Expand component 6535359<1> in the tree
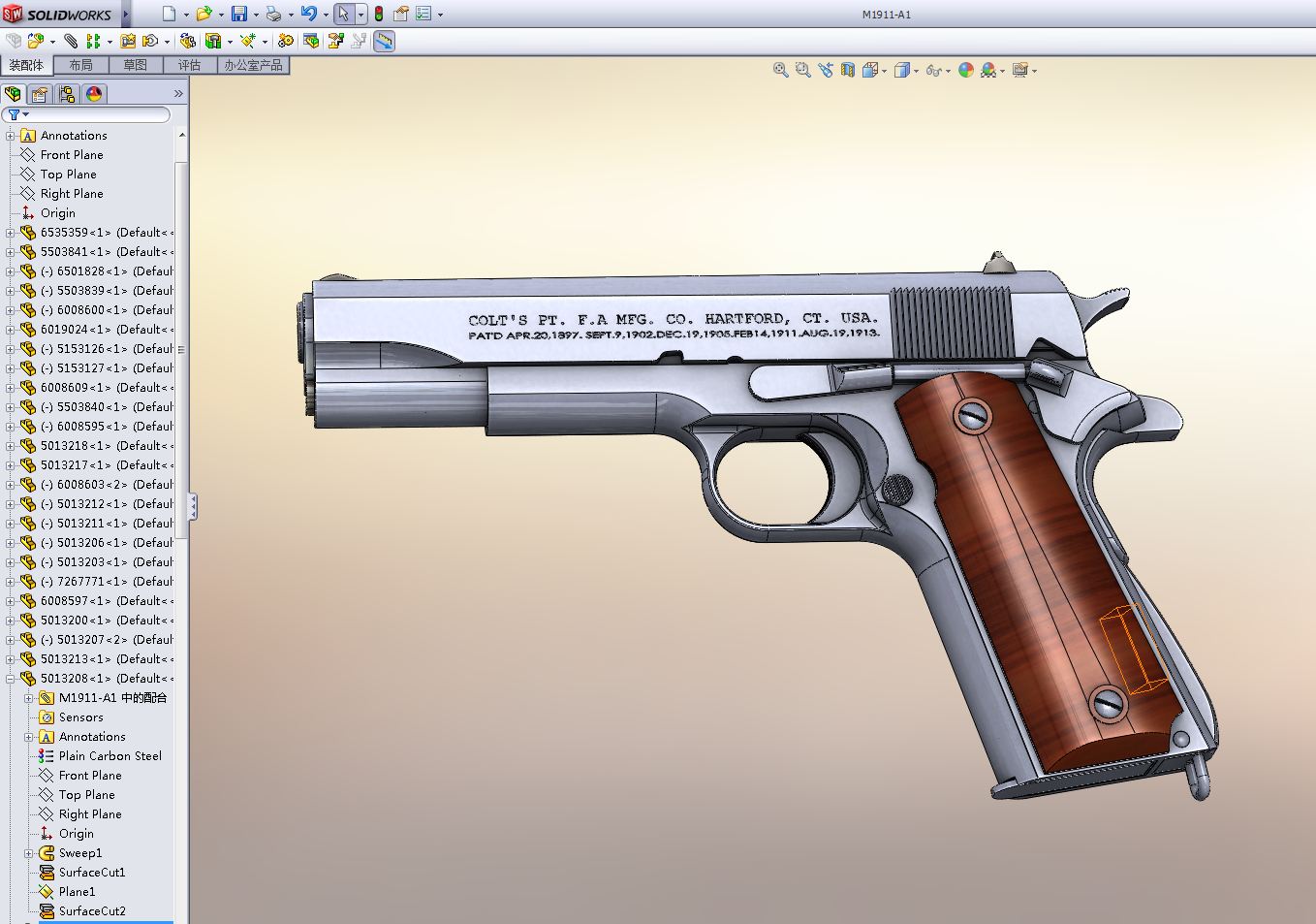 click(x=11, y=233)
